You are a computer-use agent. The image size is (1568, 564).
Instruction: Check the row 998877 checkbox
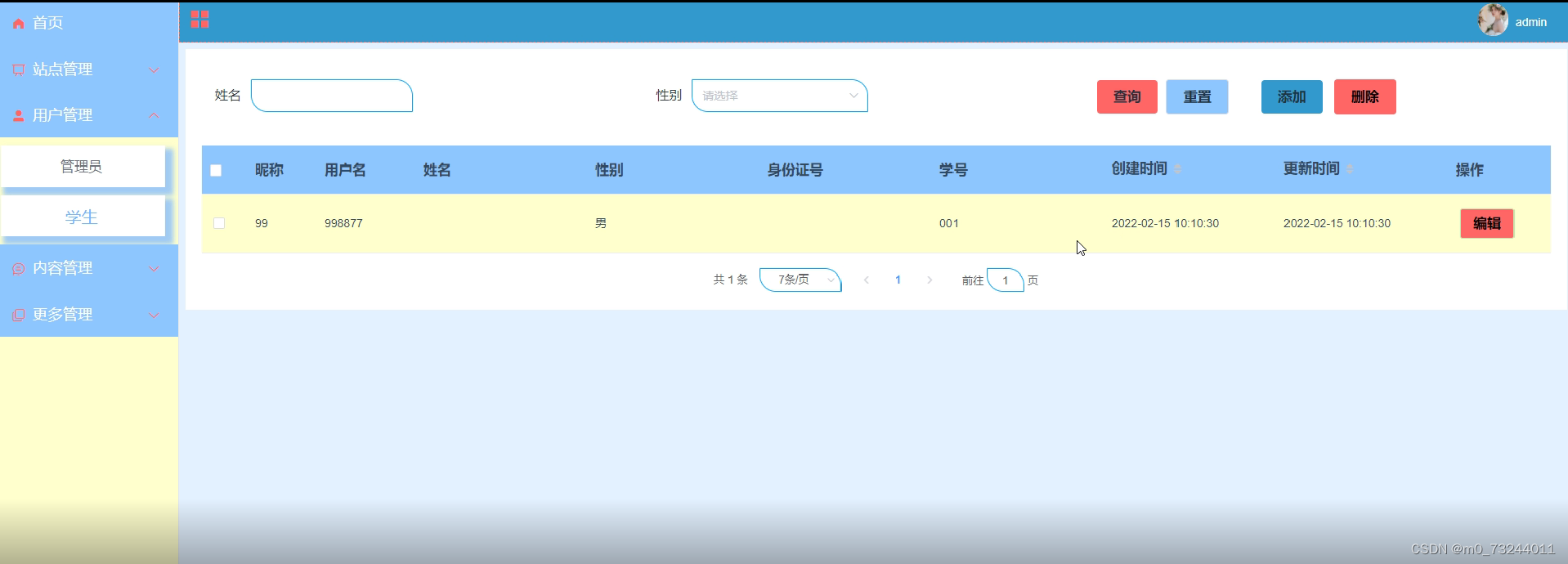(x=219, y=223)
